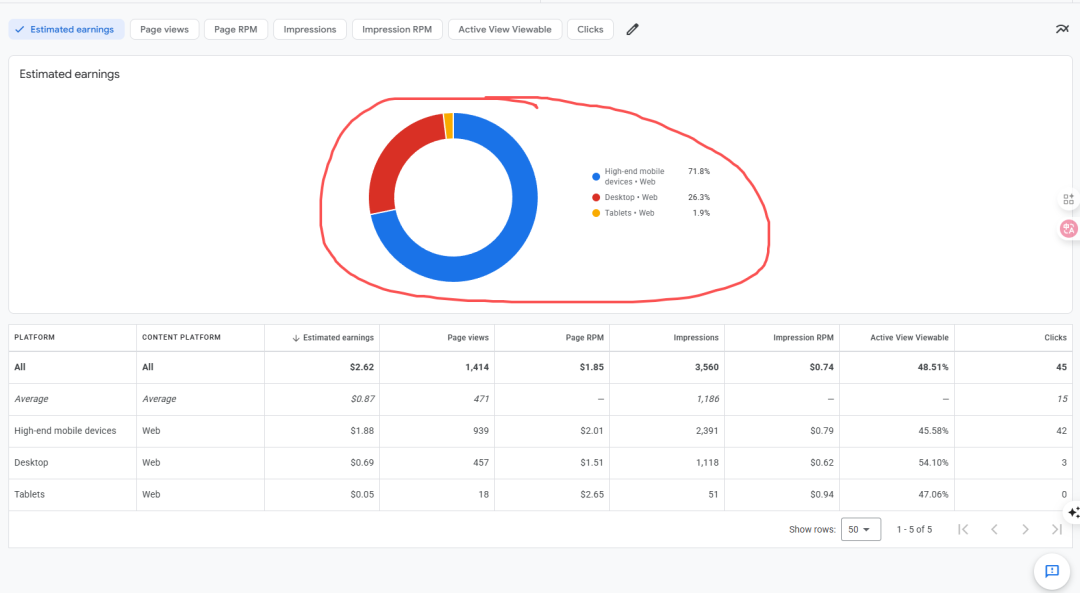Select the Active View Viewable chip
The image size is (1080, 593).
pos(505,29)
